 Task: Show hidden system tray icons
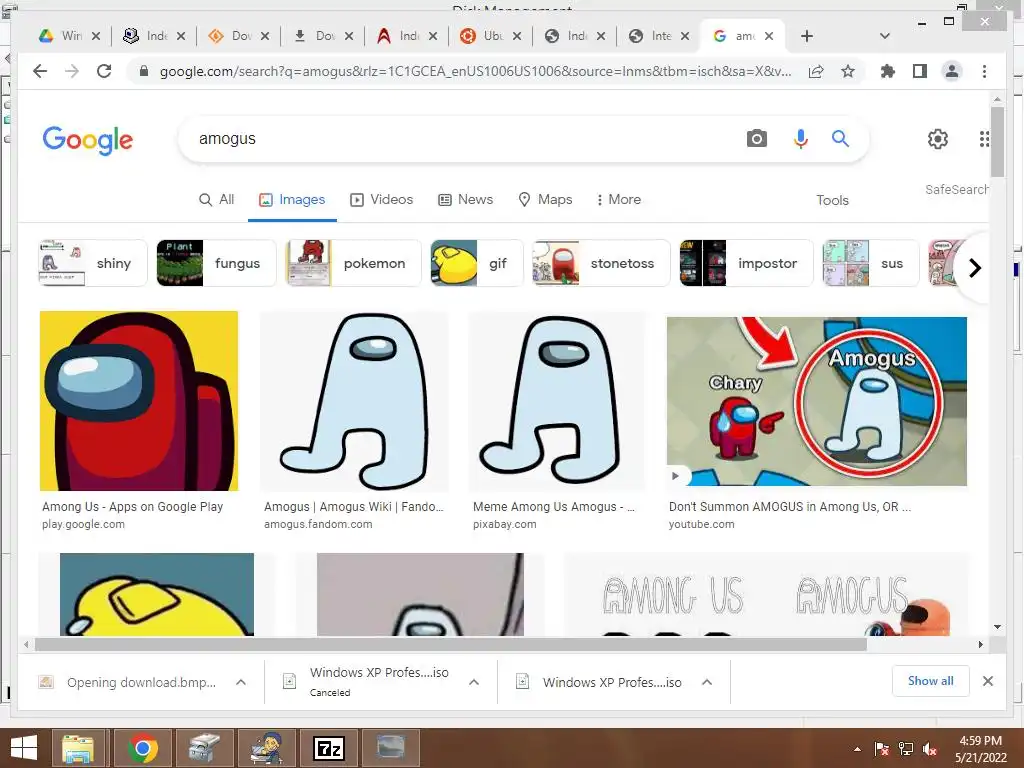point(857,749)
